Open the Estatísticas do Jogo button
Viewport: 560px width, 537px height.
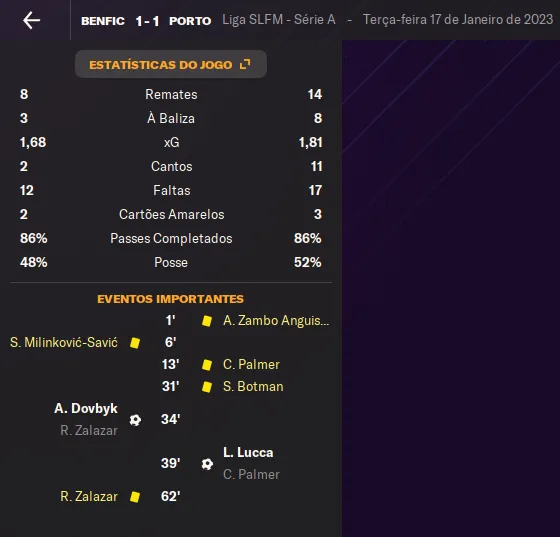(x=171, y=64)
